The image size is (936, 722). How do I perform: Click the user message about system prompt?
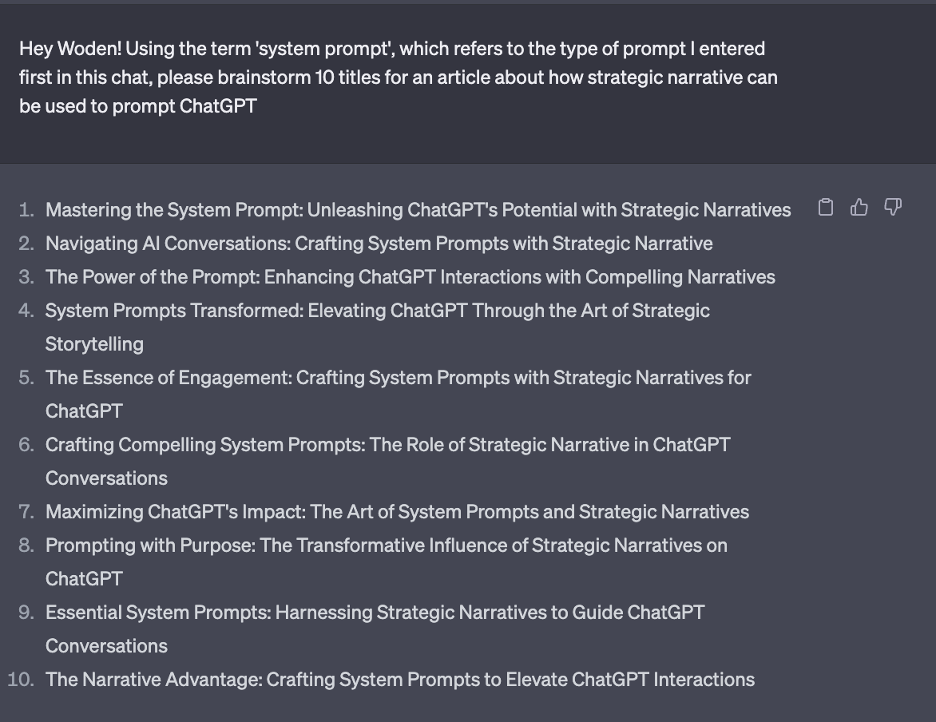pyautogui.click(x=398, y=77)
